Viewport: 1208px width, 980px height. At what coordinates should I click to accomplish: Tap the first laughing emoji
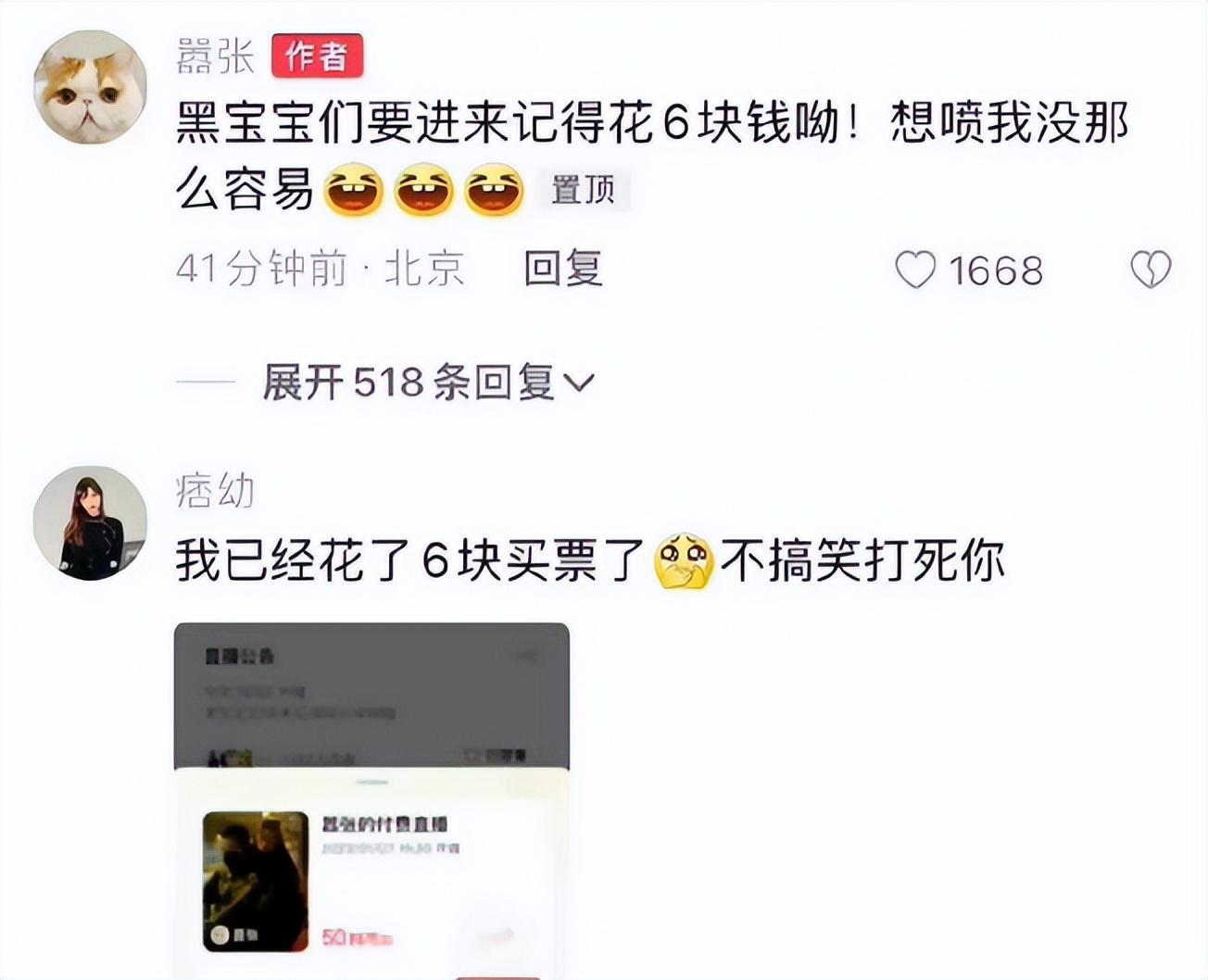354,190
